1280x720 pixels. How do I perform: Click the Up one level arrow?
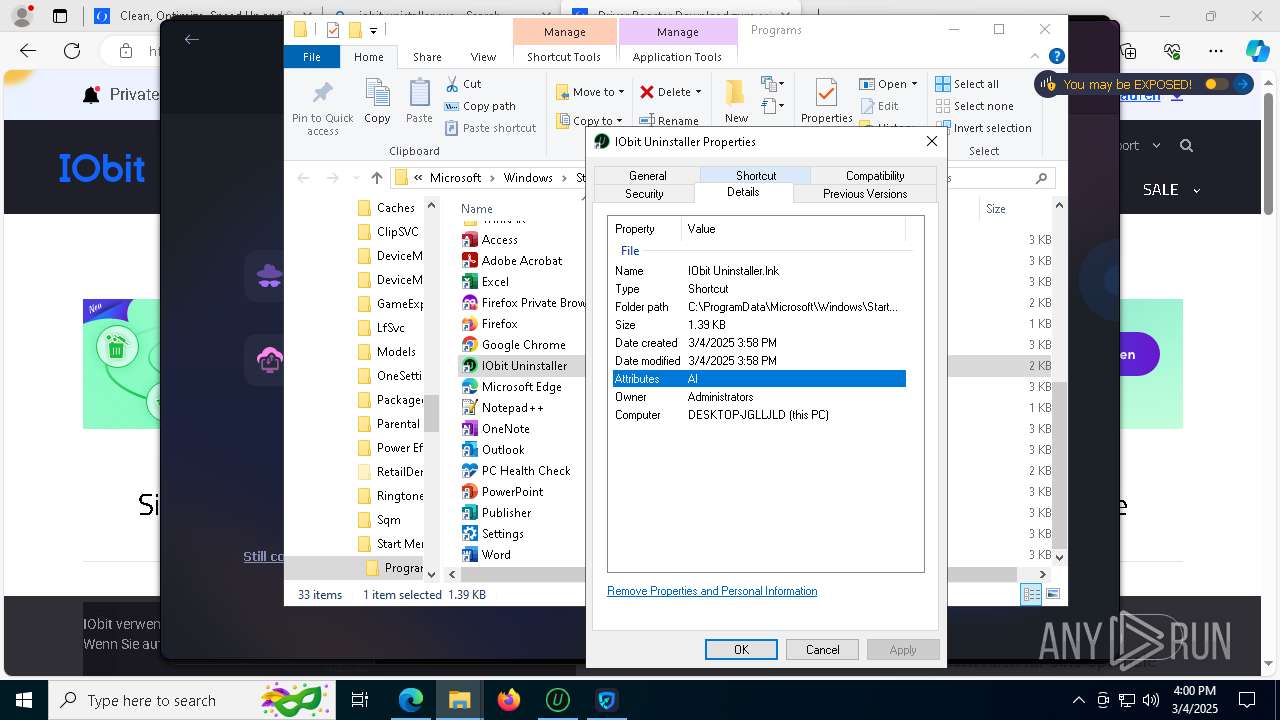[376, 178]
